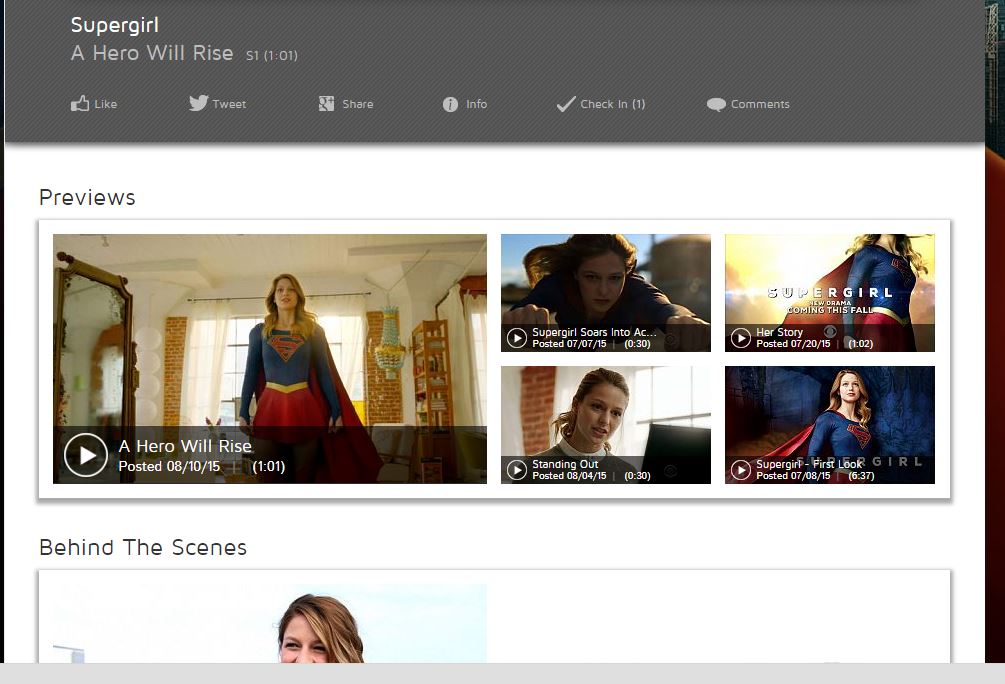Open the Share link text

click(358, 104)
